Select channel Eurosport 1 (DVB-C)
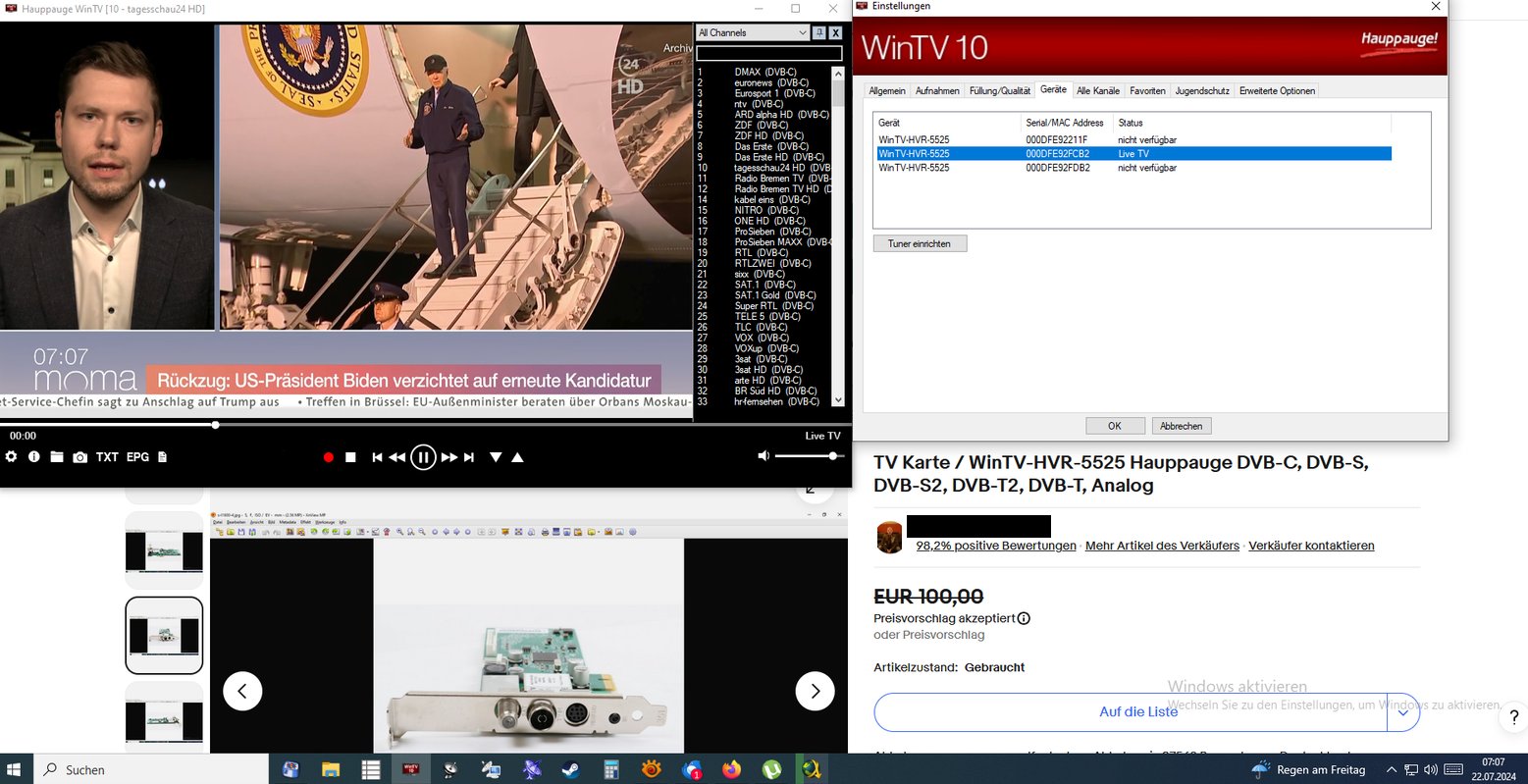Screen dimensions: 1528x784 [x=764, y=93]
